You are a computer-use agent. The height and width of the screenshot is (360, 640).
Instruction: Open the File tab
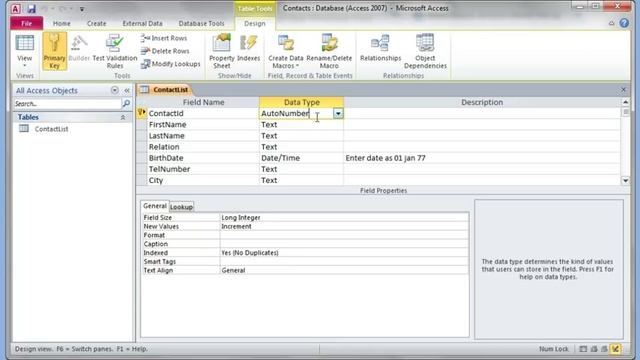pyautogui.click(x=27, y=23)
